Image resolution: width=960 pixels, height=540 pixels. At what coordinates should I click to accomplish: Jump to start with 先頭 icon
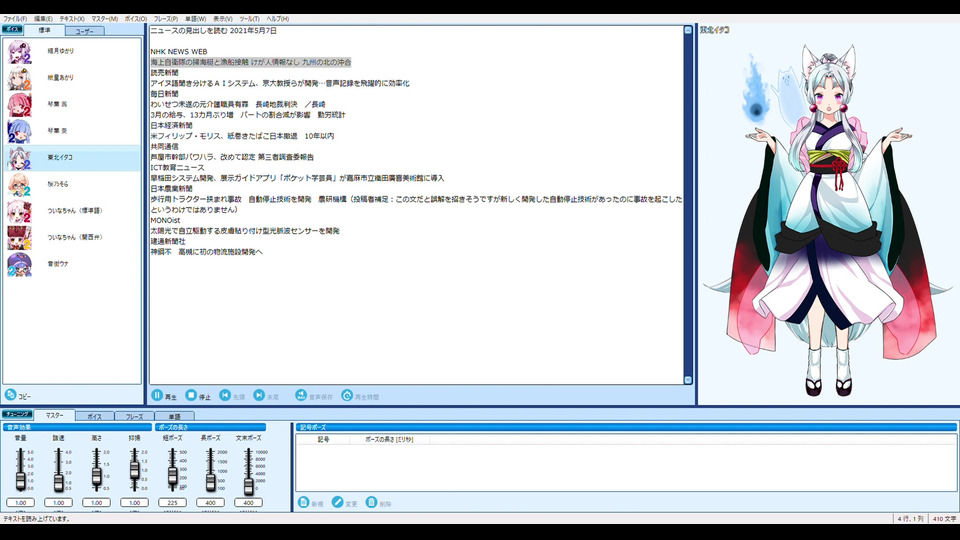pos(225,396)
